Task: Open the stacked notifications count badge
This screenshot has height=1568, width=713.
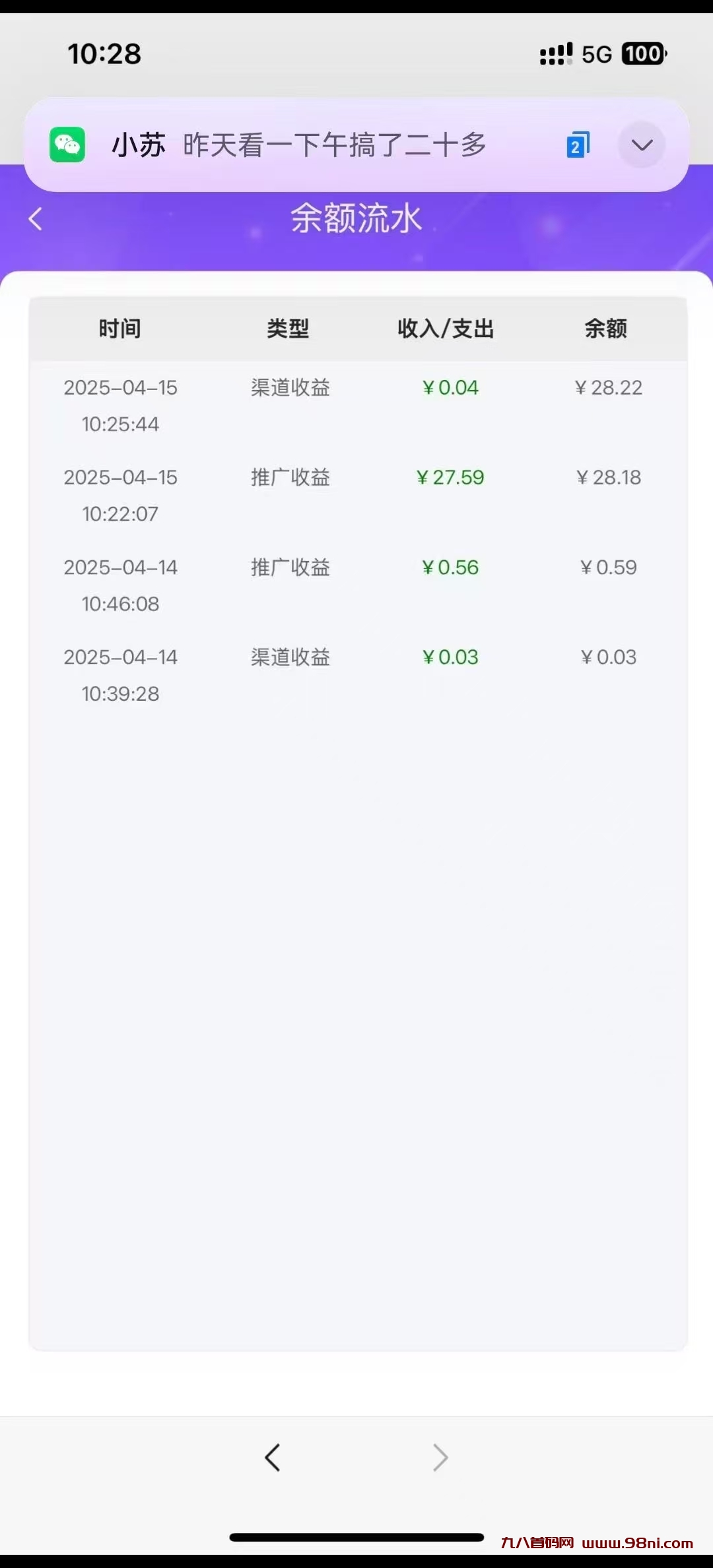Action: coord(578,145)
